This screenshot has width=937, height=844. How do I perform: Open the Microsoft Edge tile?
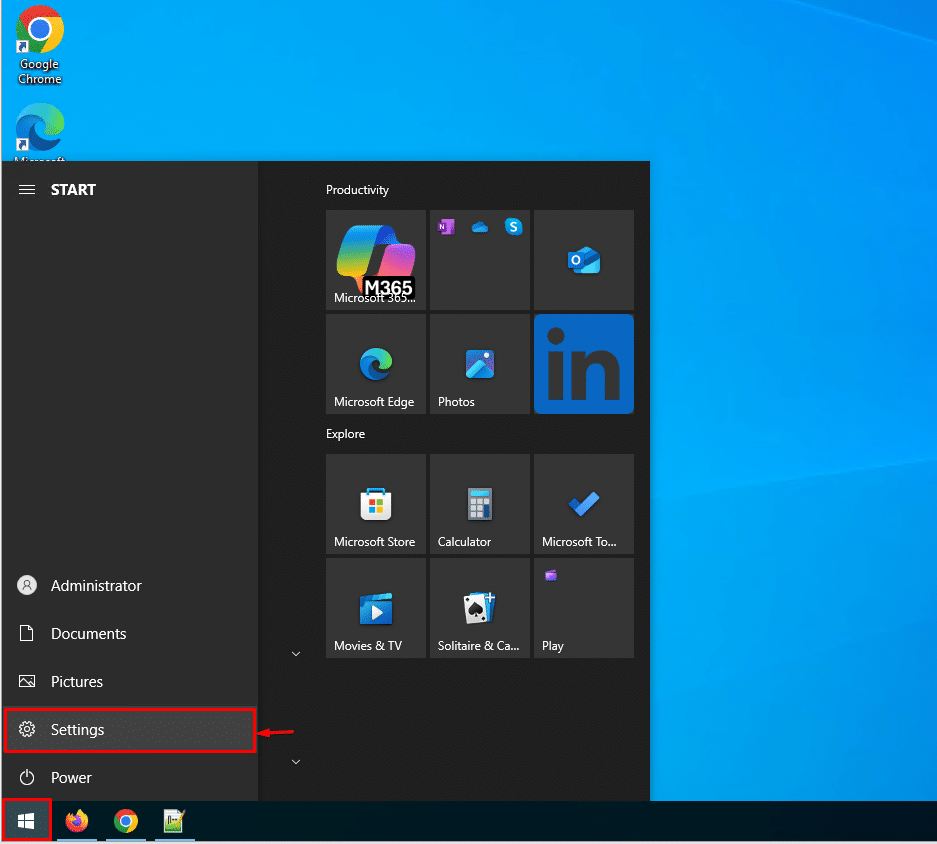tap(376, 364)
